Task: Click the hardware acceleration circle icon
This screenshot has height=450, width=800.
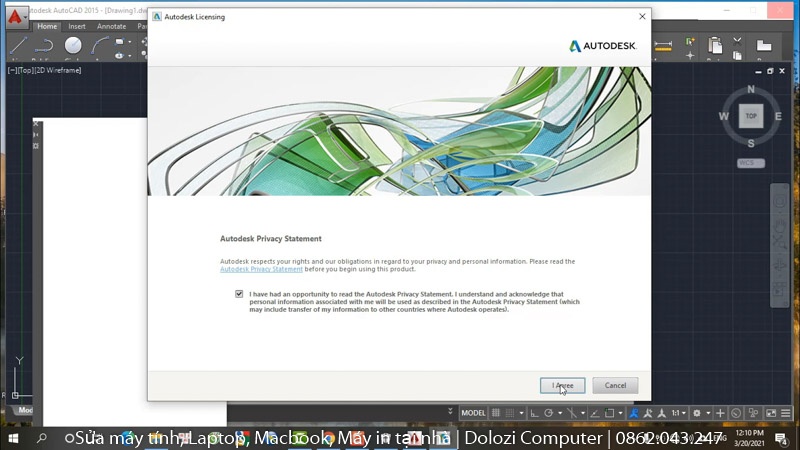Action: click(736, 413)
